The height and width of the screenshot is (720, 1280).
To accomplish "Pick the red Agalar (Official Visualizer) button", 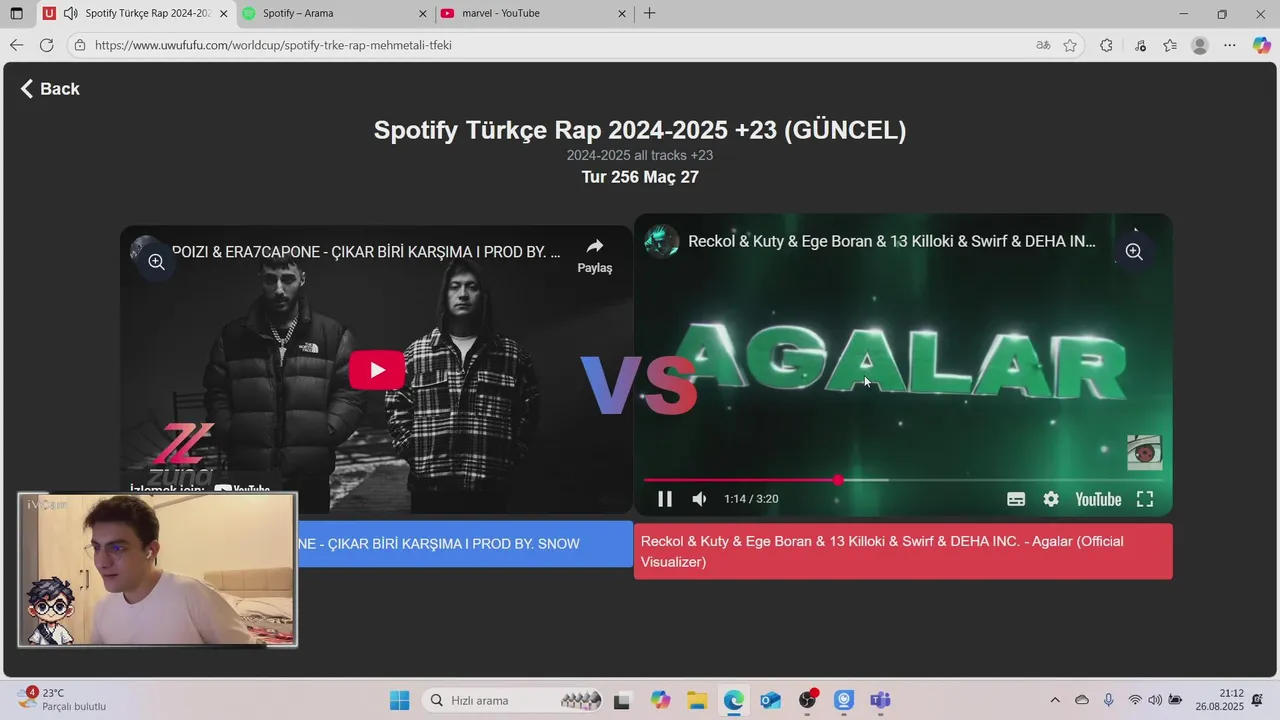I will tap(903, 551).
